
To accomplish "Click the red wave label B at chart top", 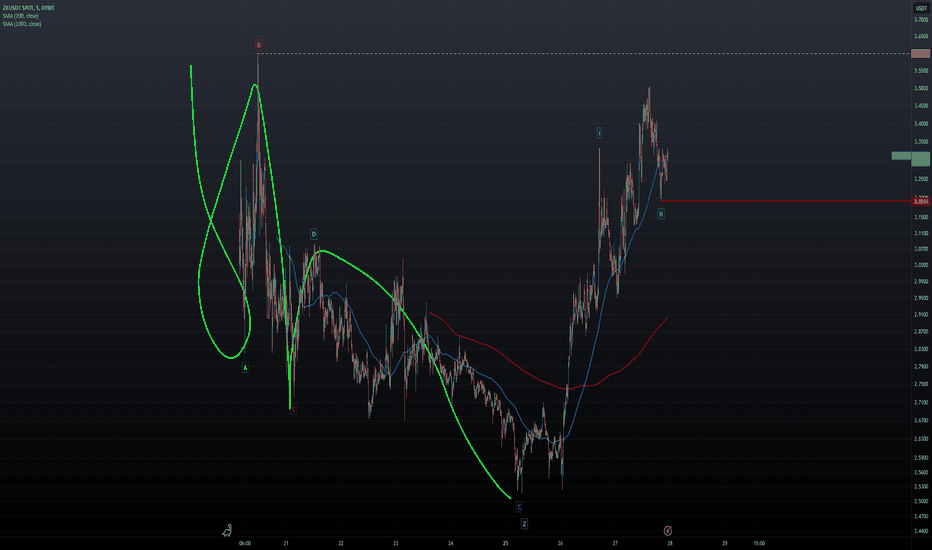I will point(259,45).
